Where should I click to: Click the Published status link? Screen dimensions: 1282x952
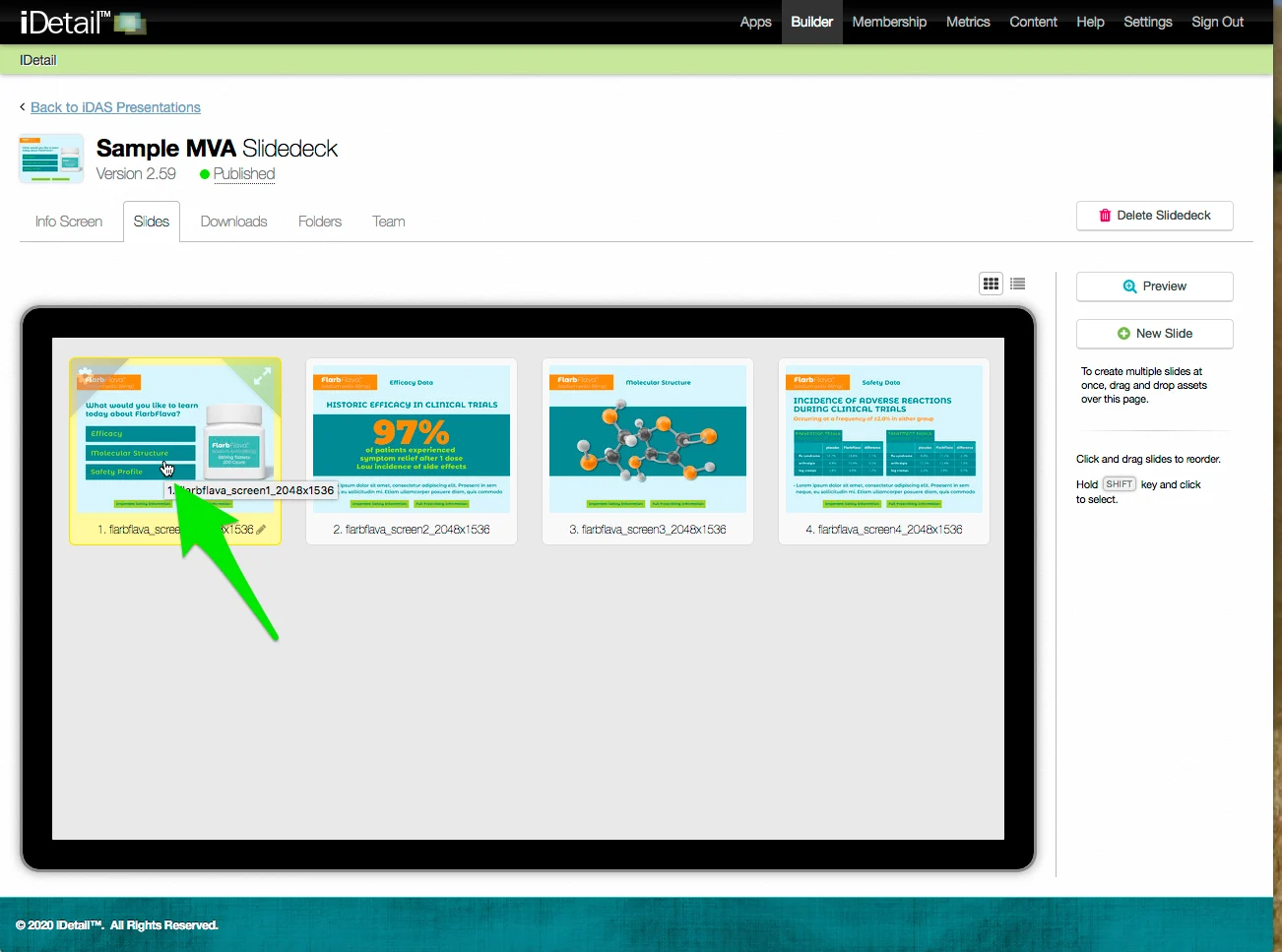(x=244, y=174)
